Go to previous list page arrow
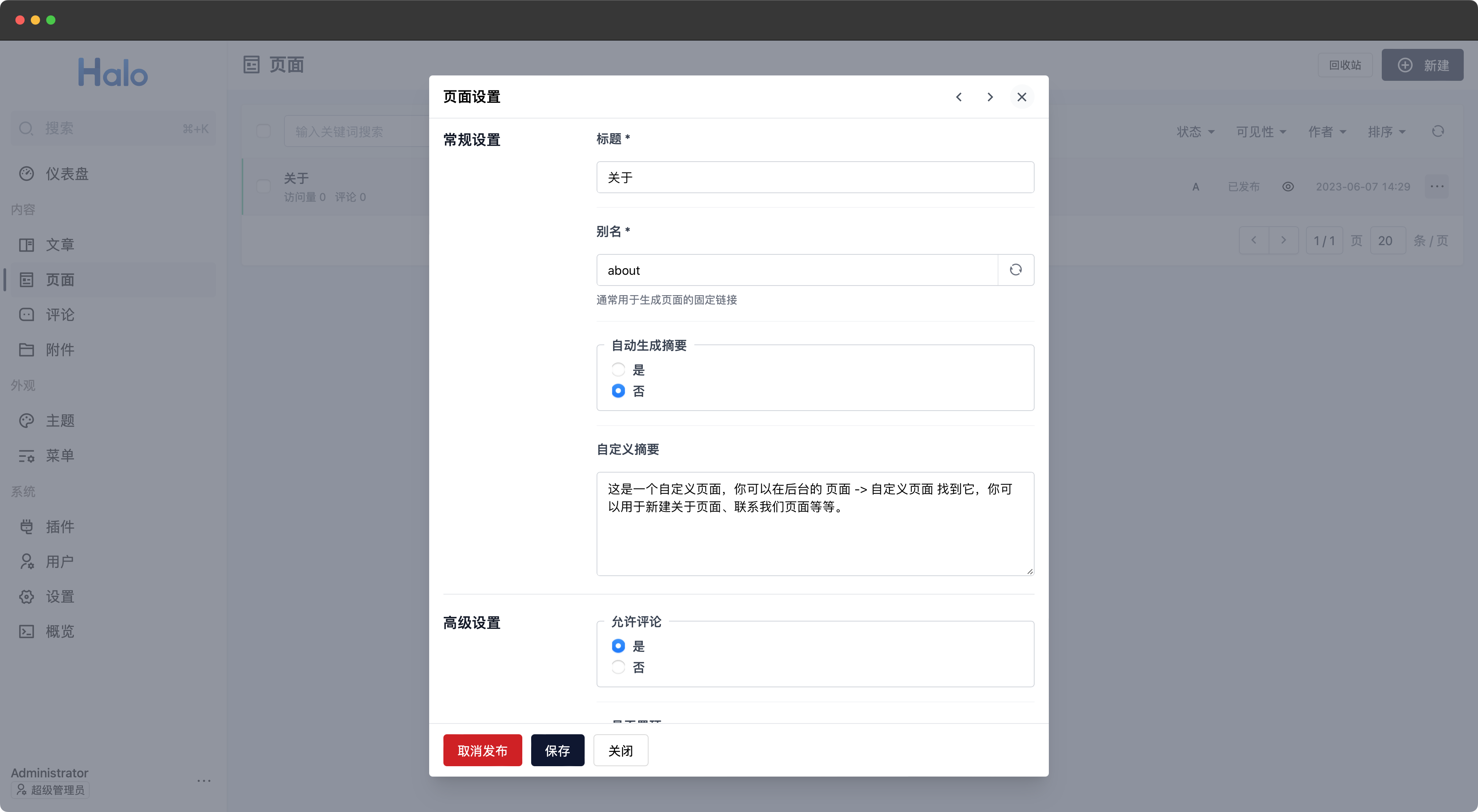The width and height of the screenshot is (1478, 812). (x=1254, y=241)
